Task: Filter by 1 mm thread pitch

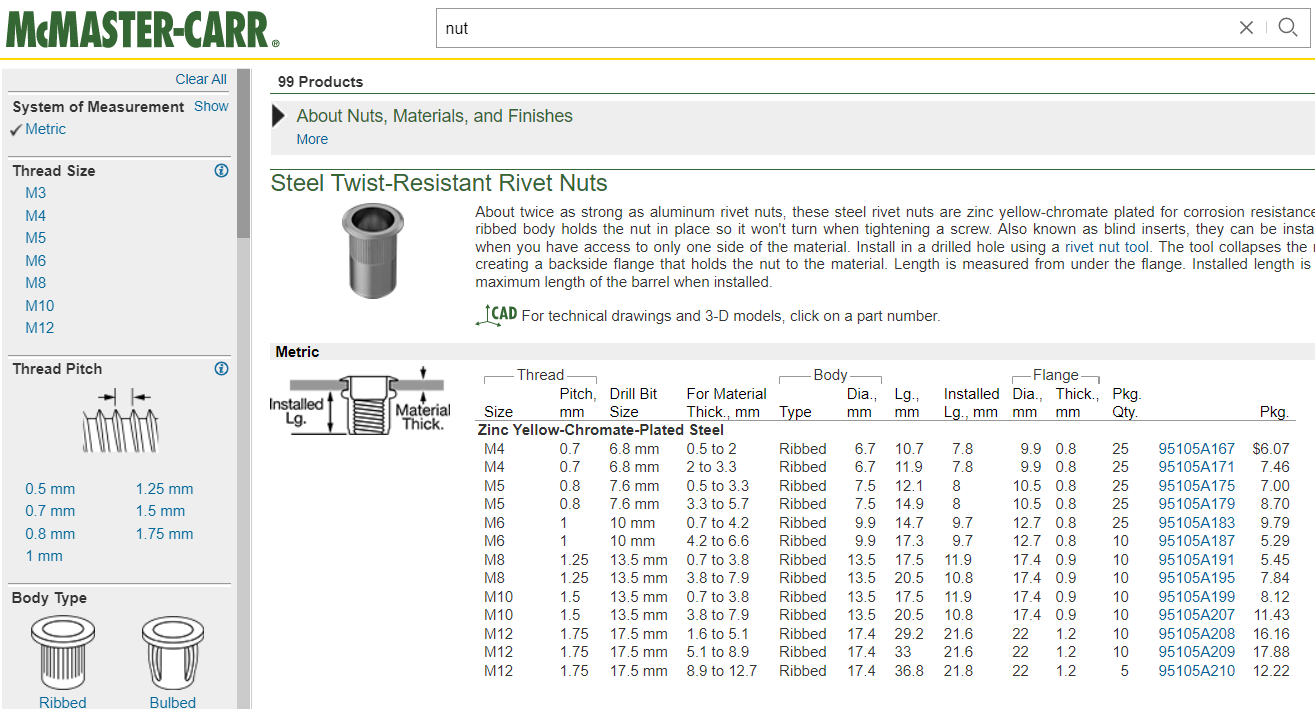Action: click(44, 556)
